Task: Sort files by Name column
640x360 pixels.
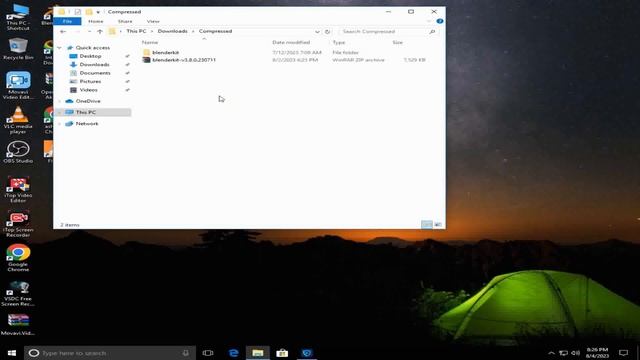Action: (x=150, y=42)
